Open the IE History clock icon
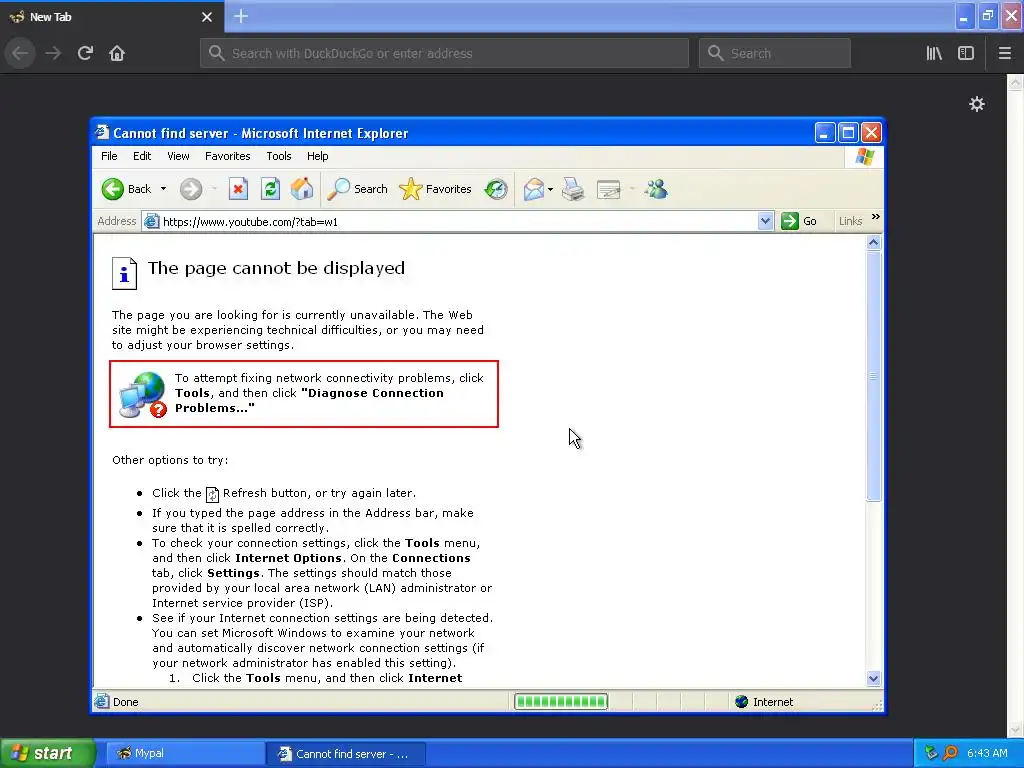1024x768 pixels. tap(496, 189)
